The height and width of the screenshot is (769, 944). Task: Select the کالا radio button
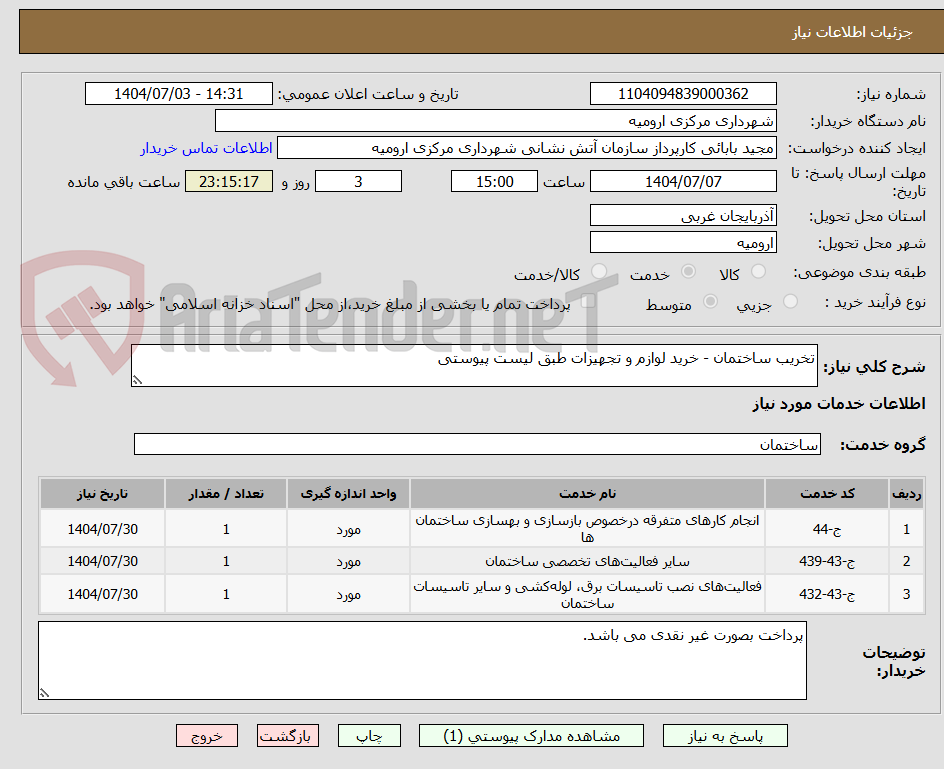coord(757,271)
